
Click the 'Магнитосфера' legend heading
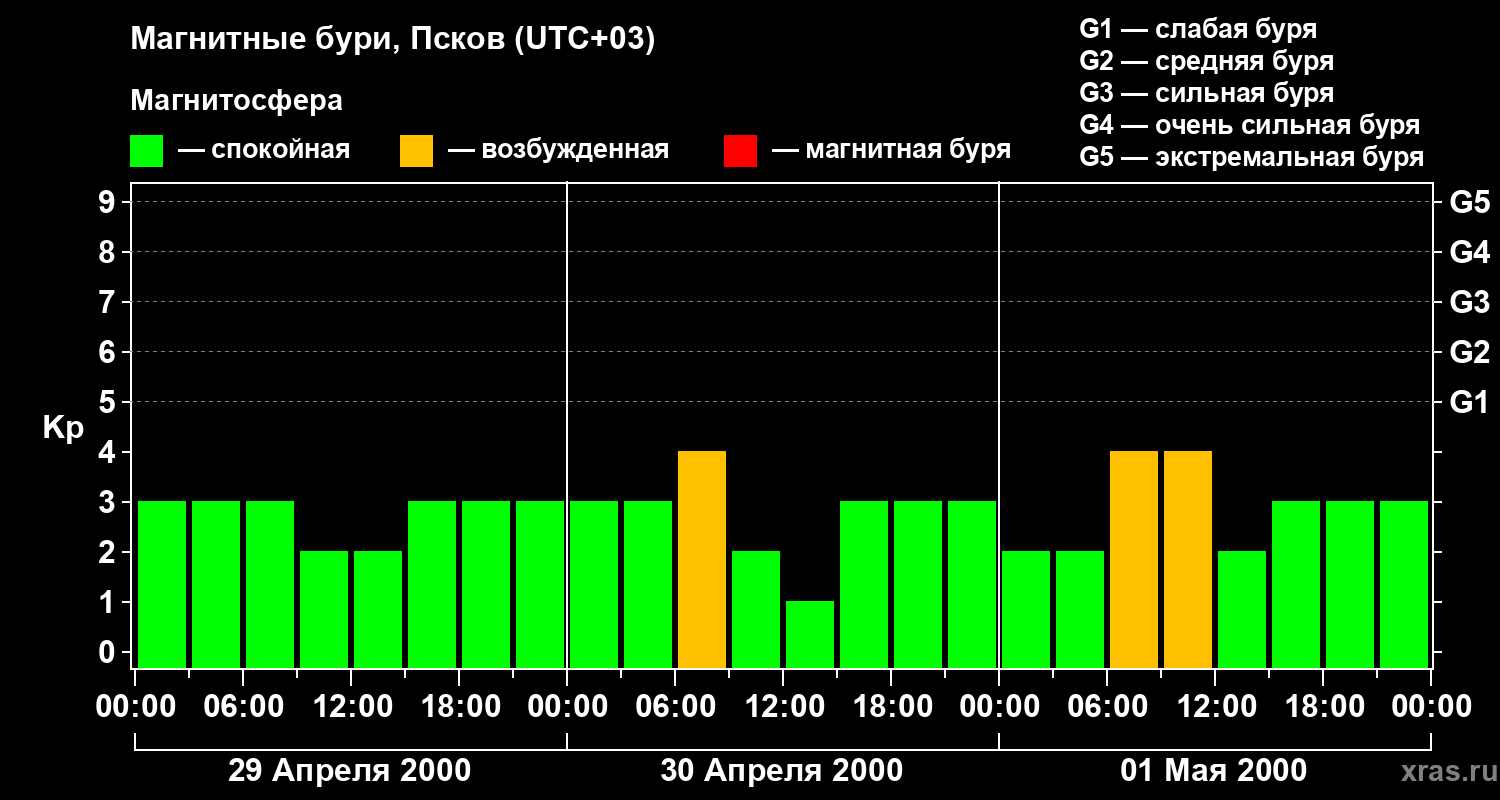click(x=236, y=101)
